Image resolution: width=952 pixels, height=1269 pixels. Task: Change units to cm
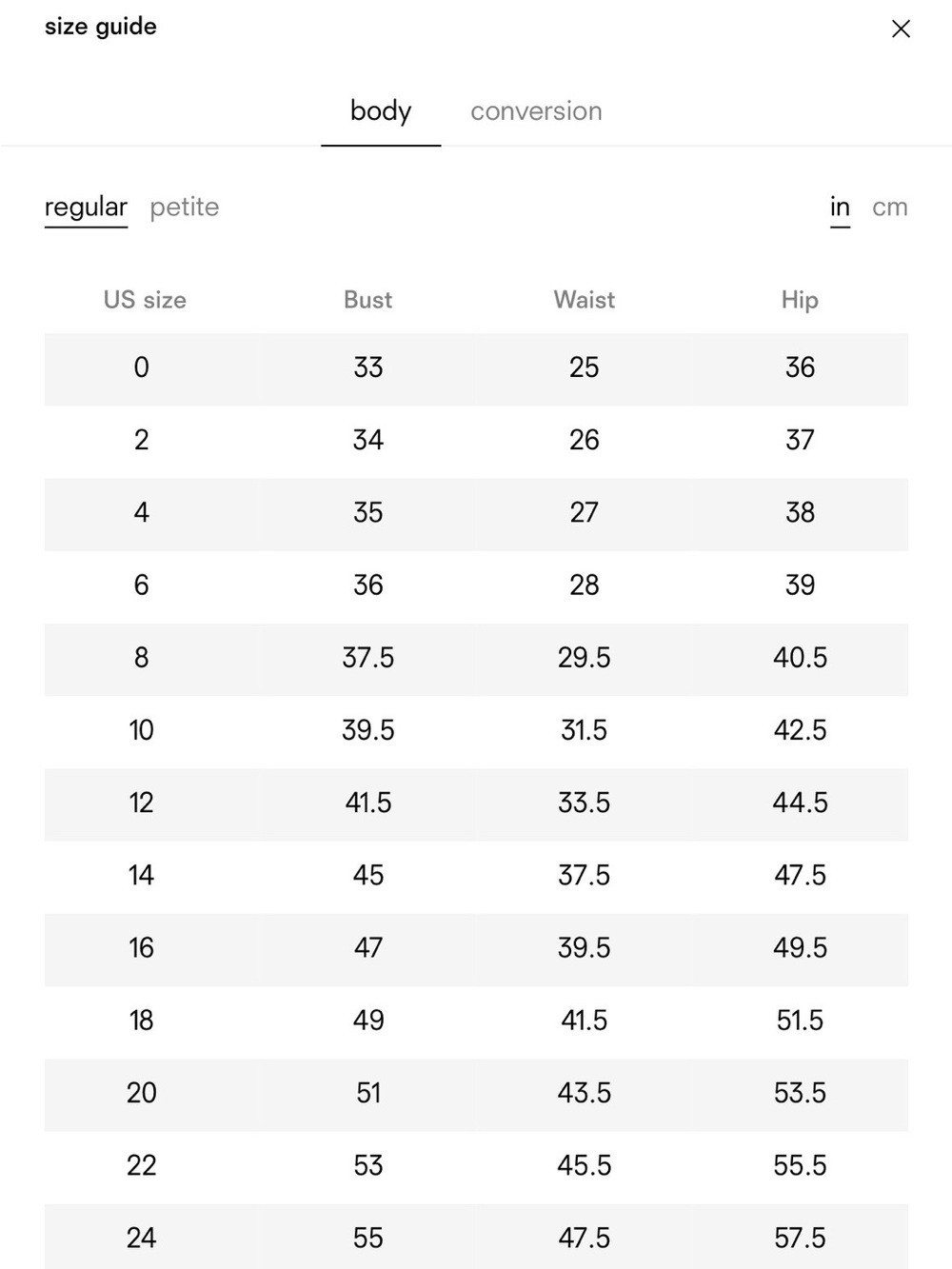[x=890, y=208]
